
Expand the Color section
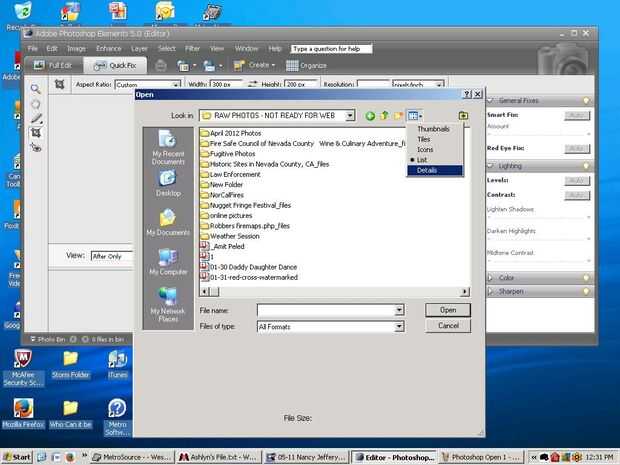tap(490, 278)
